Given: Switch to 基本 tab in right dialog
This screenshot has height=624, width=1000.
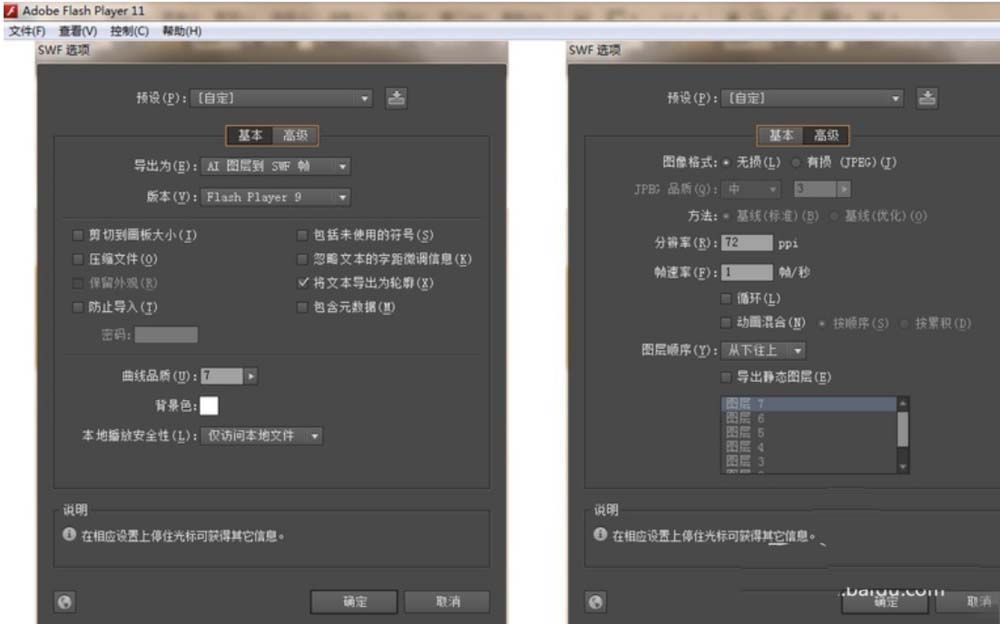Looking at the screenshot, I should (781, 135).
